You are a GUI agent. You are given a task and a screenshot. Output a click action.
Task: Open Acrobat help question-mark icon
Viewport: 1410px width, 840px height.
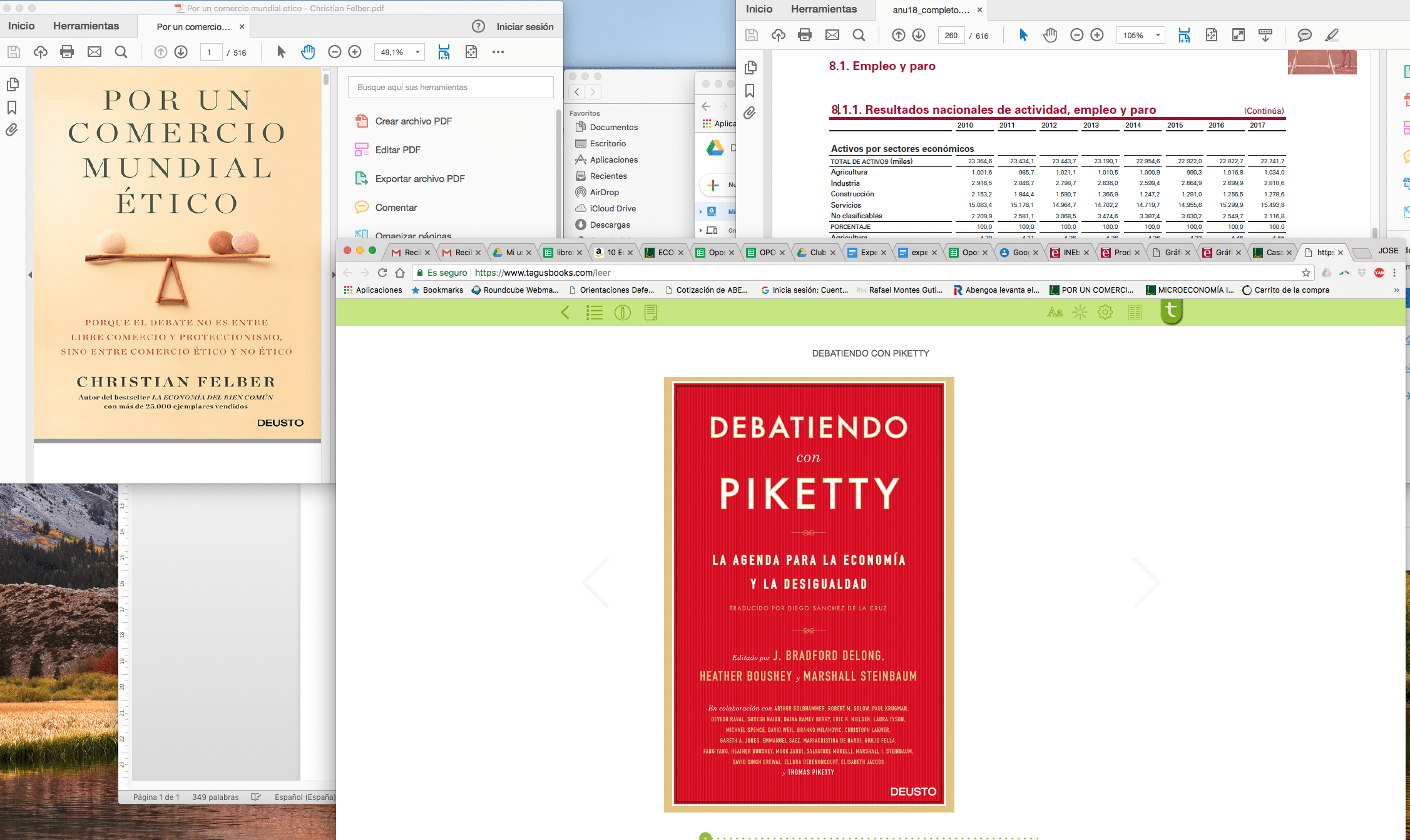click(478, 26)
